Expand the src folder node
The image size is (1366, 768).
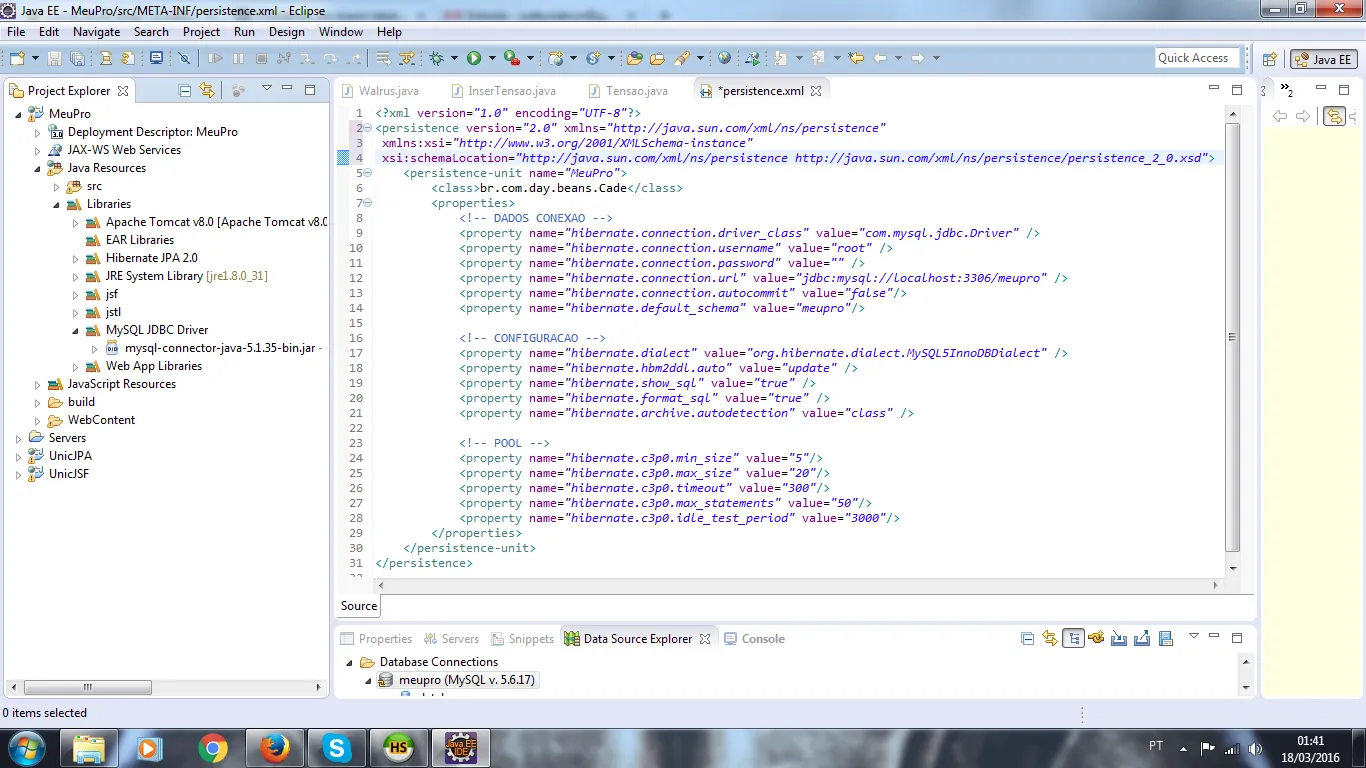[57, 187]
